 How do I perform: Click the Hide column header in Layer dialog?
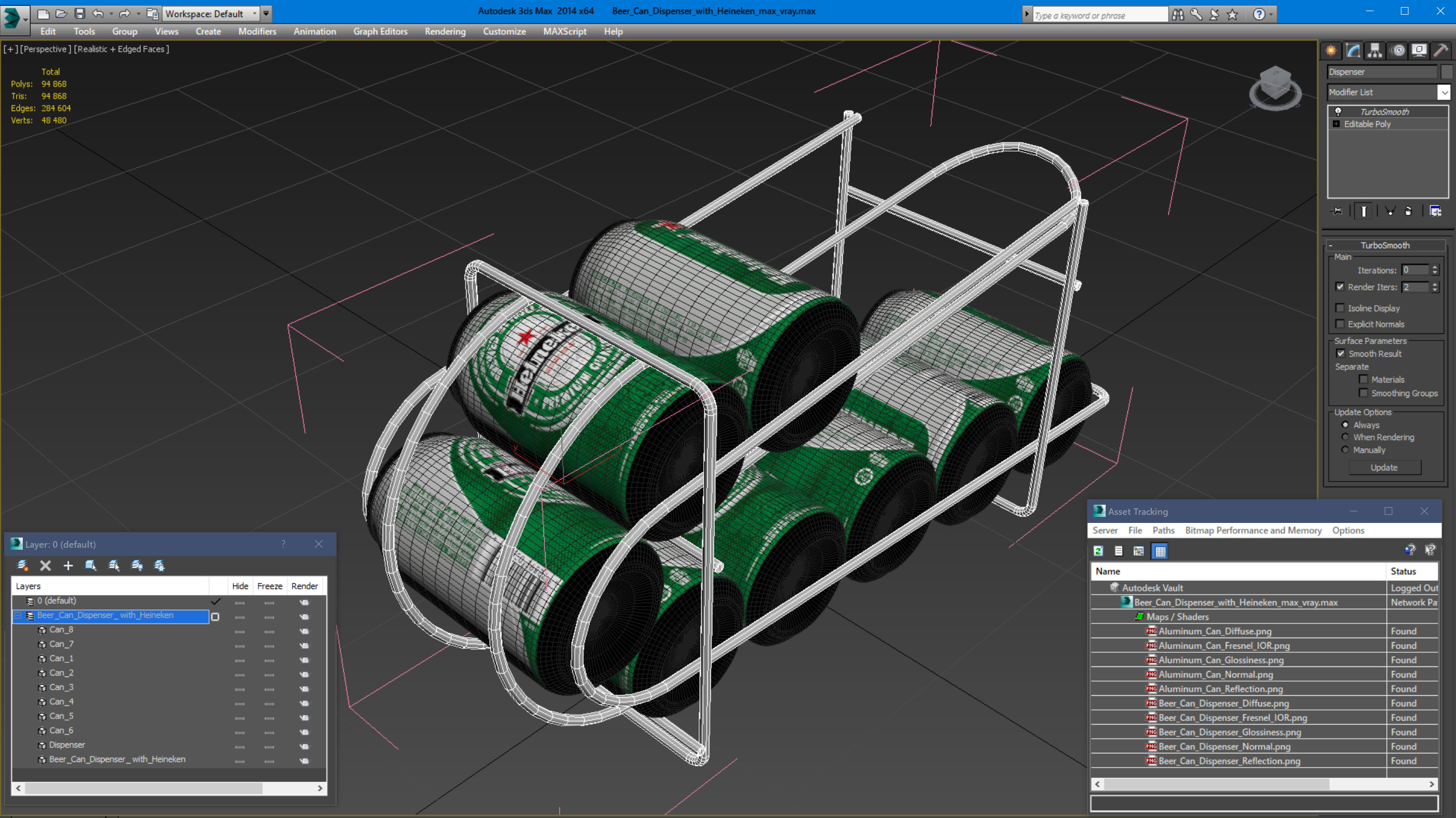click(x=240, y=586)
